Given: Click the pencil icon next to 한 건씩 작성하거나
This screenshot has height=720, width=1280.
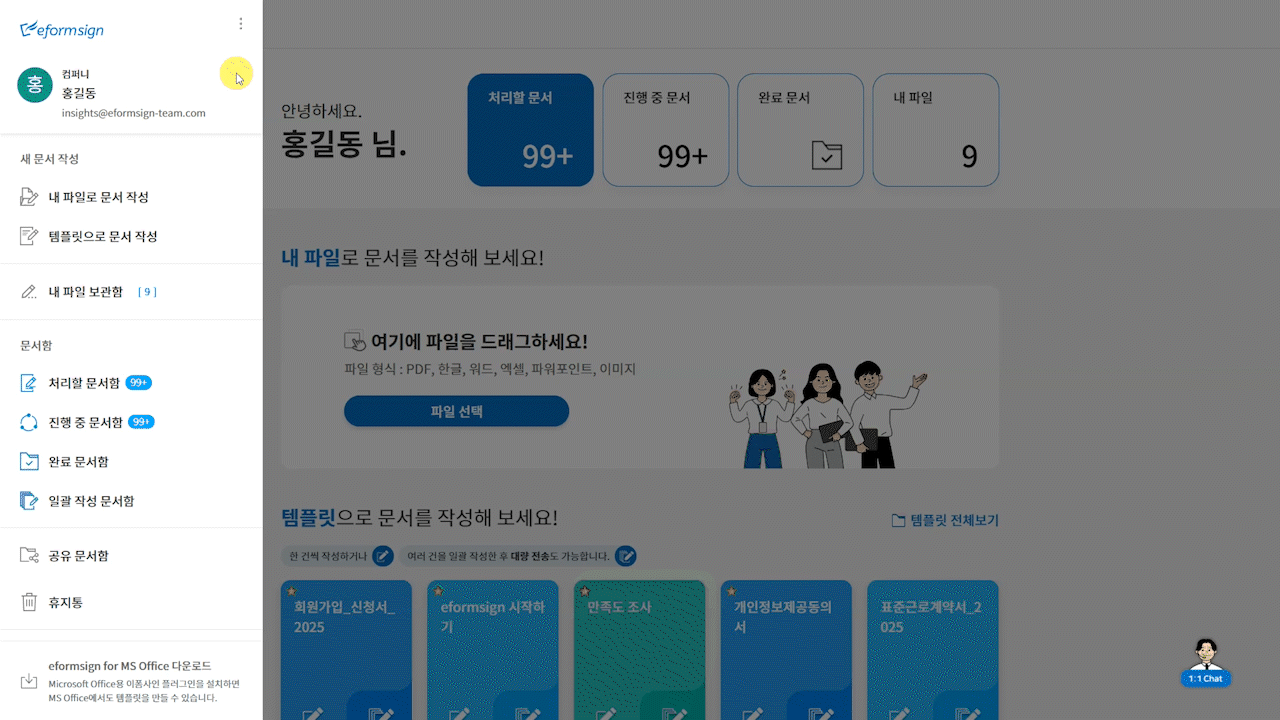Looking at the screenshot, I should [382, 556].
